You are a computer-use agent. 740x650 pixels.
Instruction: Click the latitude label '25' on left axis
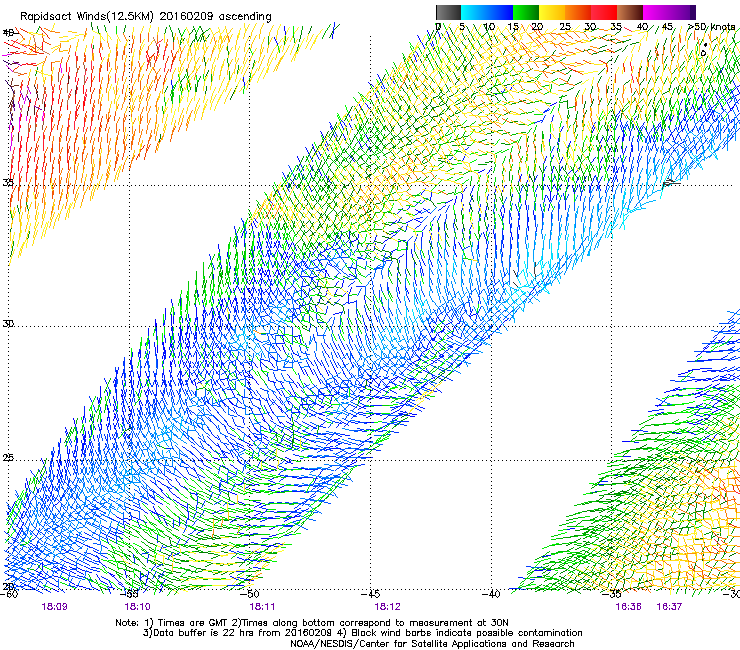pyautogui.click(x=8, y=458)
